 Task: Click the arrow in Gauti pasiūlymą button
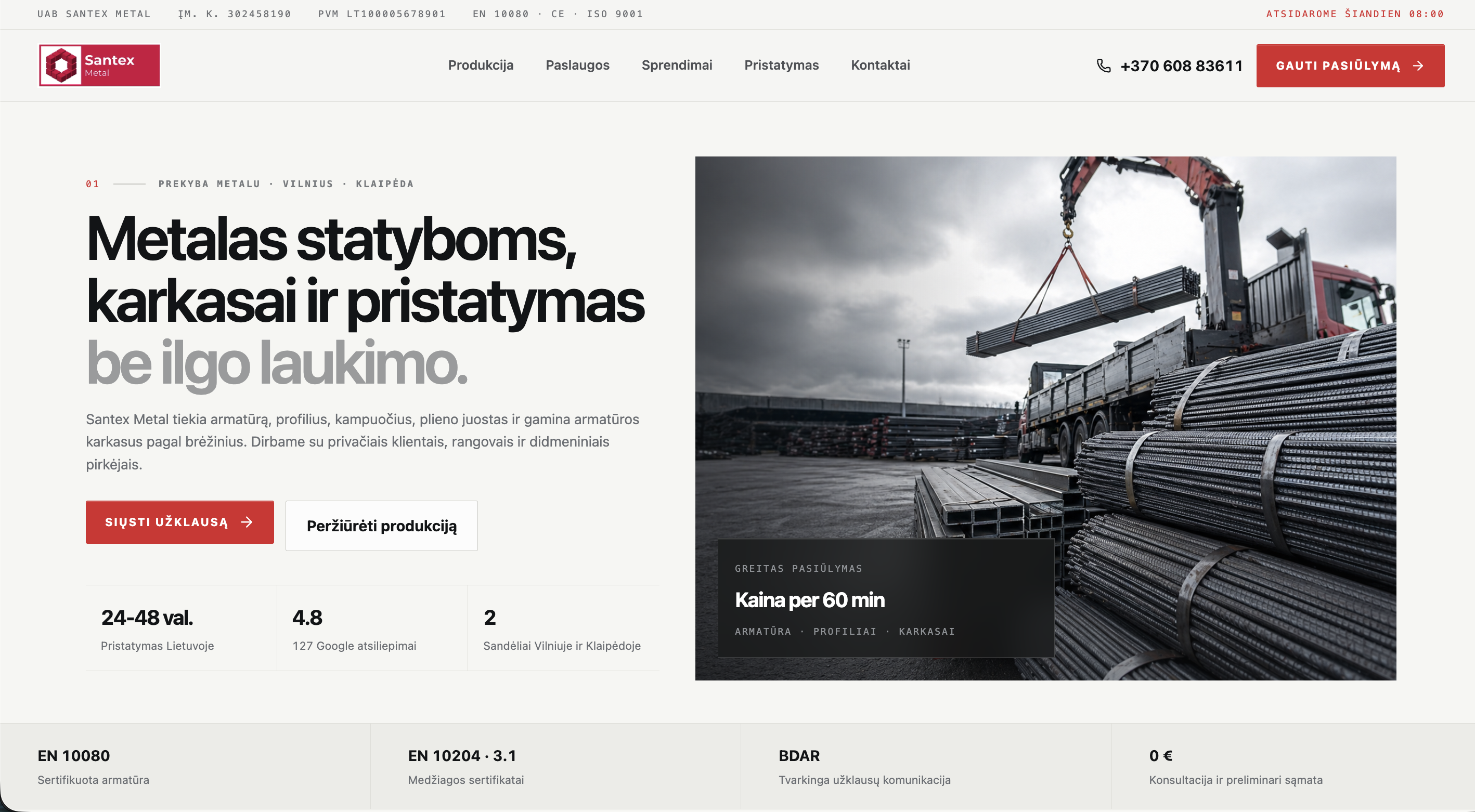click(1418, 66)
